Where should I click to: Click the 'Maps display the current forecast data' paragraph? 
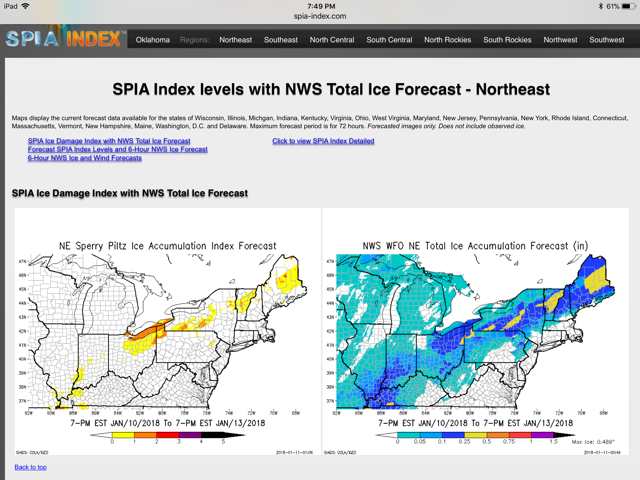320,122
